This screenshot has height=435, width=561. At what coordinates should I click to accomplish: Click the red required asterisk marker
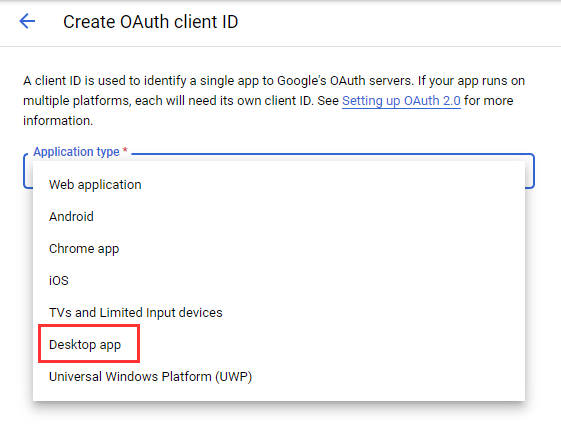point(125,151)
